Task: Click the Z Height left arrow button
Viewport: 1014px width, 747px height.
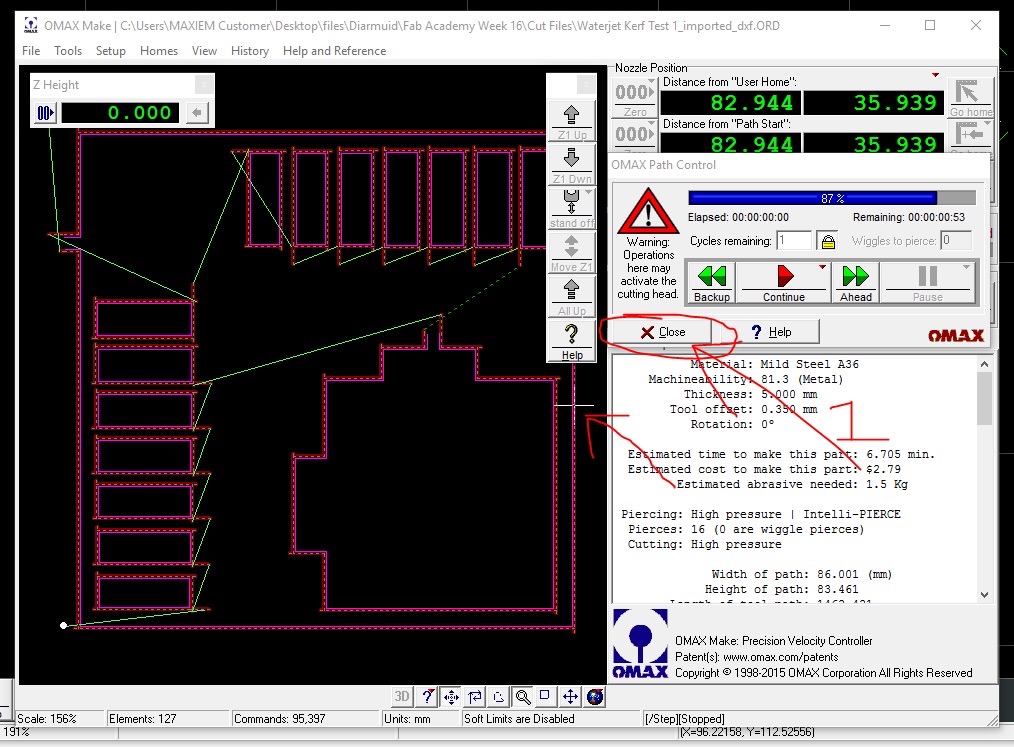Action: (197, 113)
